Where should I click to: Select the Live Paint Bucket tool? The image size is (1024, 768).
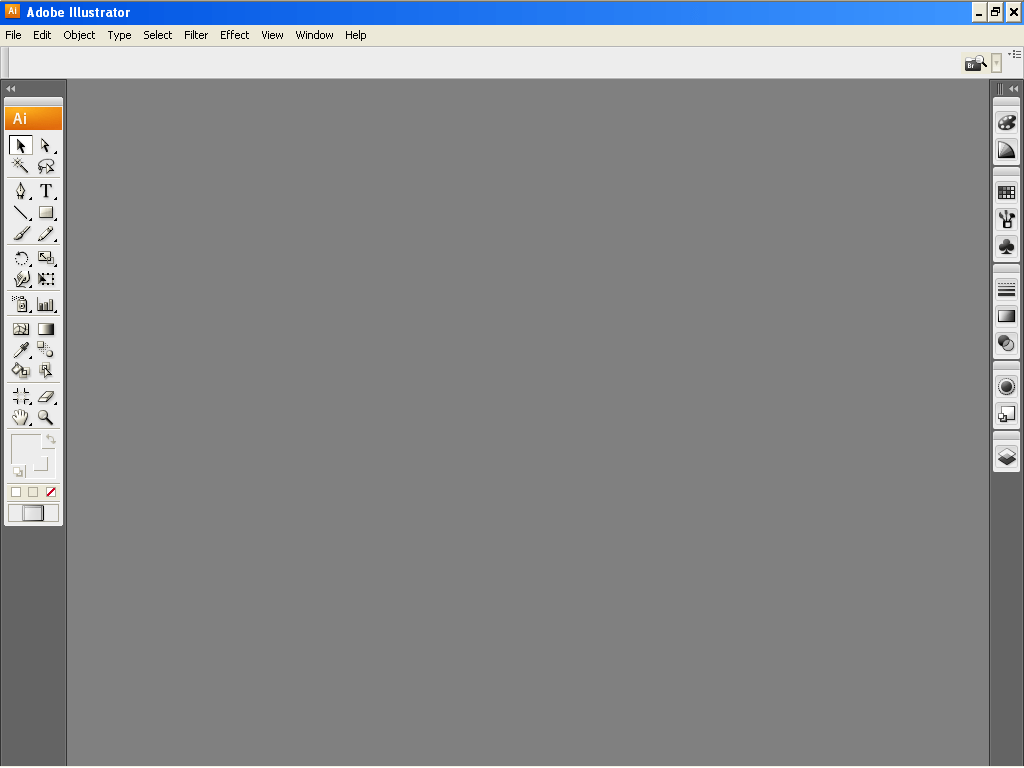[20, 370]
